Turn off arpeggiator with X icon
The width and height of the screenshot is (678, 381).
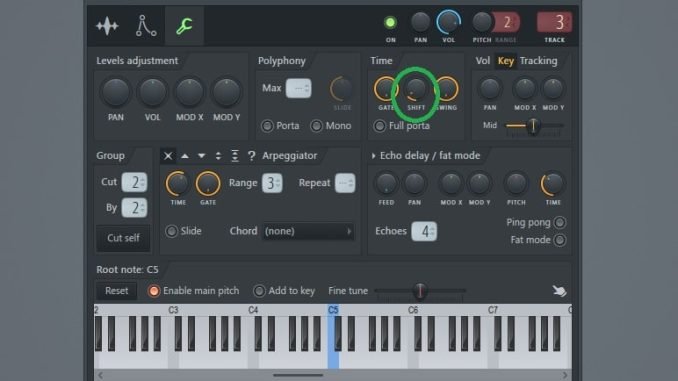tap(168, 156)
